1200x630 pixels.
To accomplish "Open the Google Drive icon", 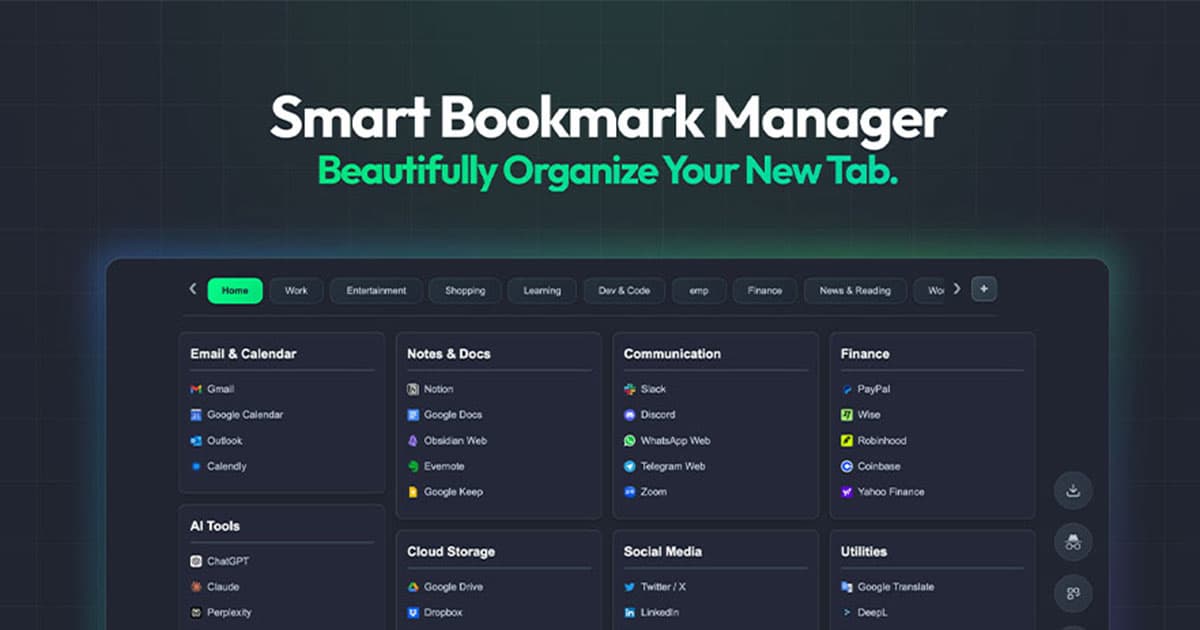I will (413, 587).
